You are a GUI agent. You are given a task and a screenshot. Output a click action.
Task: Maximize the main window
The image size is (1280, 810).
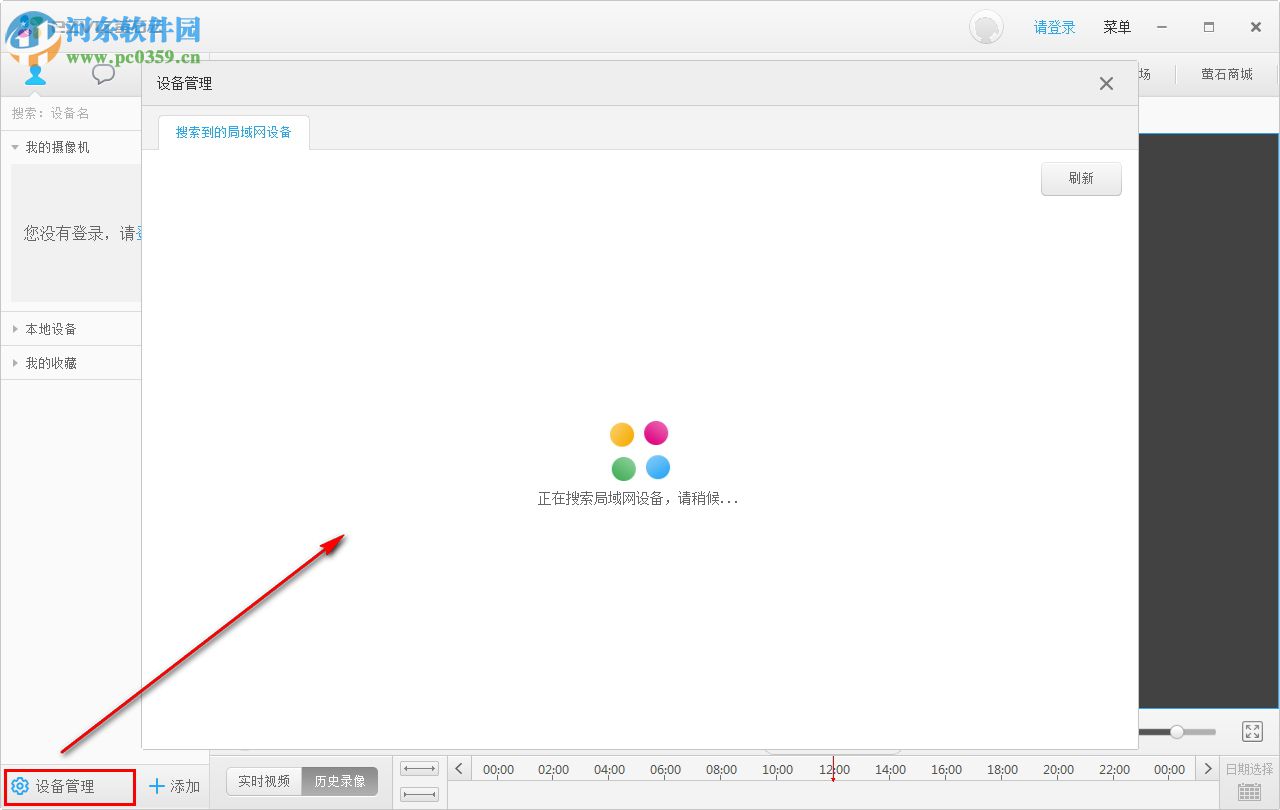click(x=1209, y=27)
